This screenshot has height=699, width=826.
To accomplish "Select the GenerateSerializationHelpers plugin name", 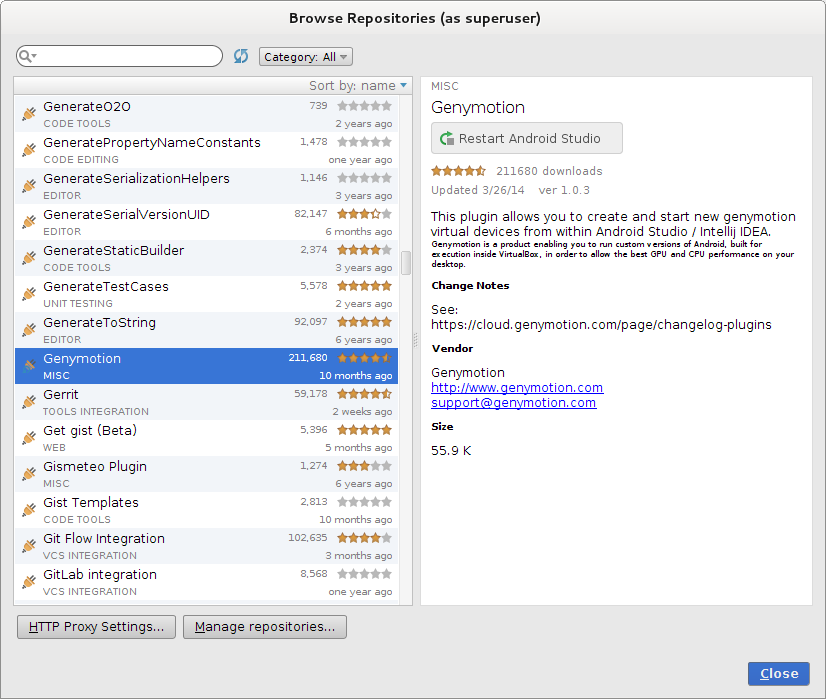I will click(136, 179).
